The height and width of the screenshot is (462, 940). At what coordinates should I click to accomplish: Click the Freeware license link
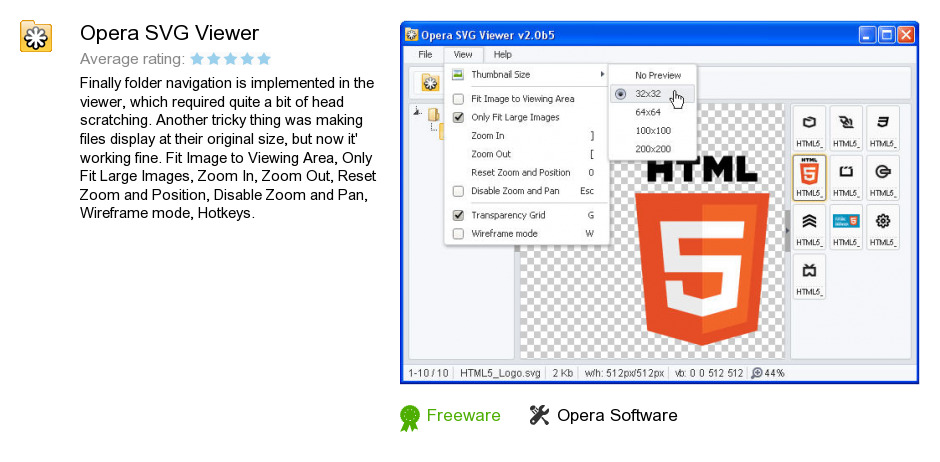click(x=463, y=415)
